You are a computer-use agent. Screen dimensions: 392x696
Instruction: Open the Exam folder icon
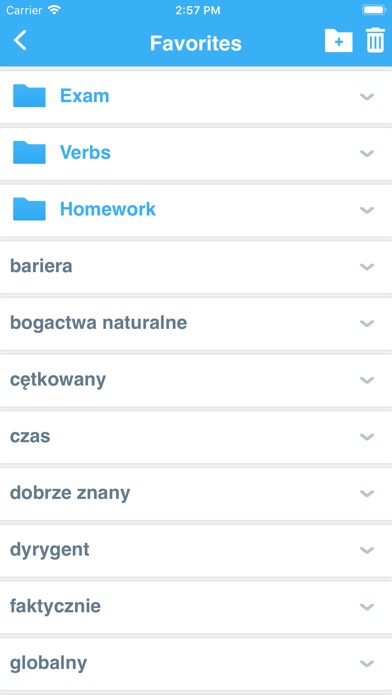[29, 96]
